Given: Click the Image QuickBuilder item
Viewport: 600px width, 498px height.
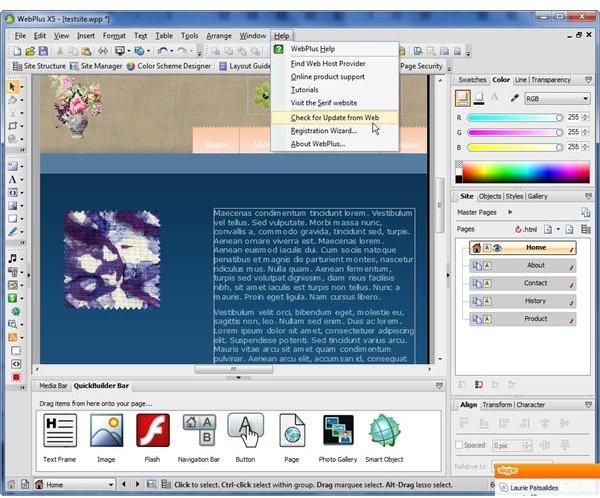Looking at the screenshot, I should 106,438.
